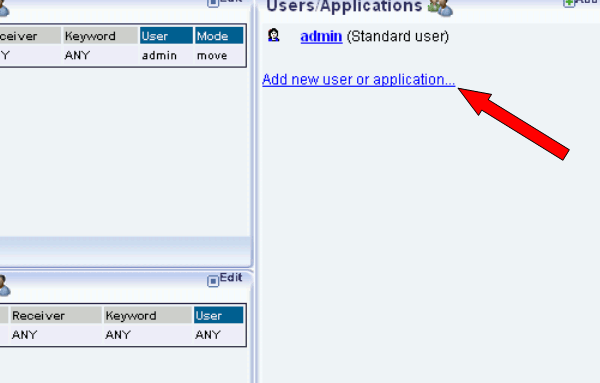
Task: Click the admin user avatar icon
Action: (273, 35)
